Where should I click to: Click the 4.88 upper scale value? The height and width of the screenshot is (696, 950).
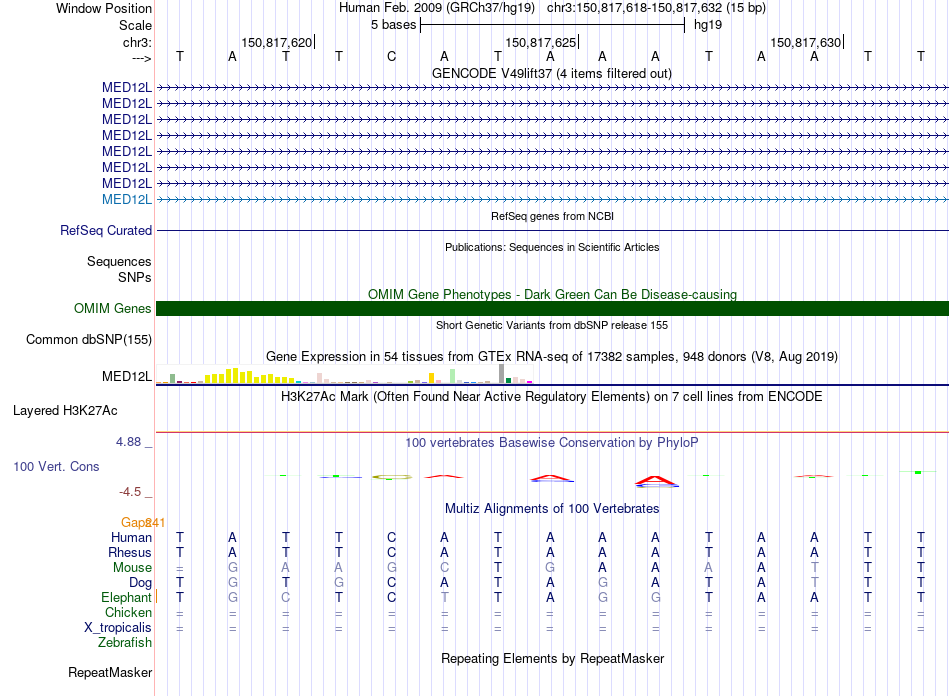coord(128,442)
